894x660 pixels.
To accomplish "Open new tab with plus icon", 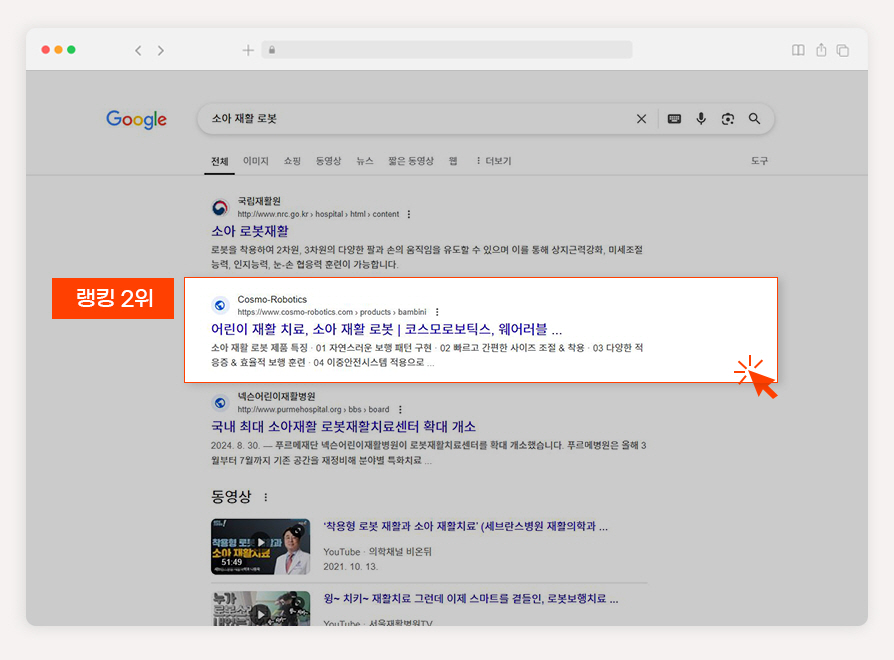I will coord(248,50).
